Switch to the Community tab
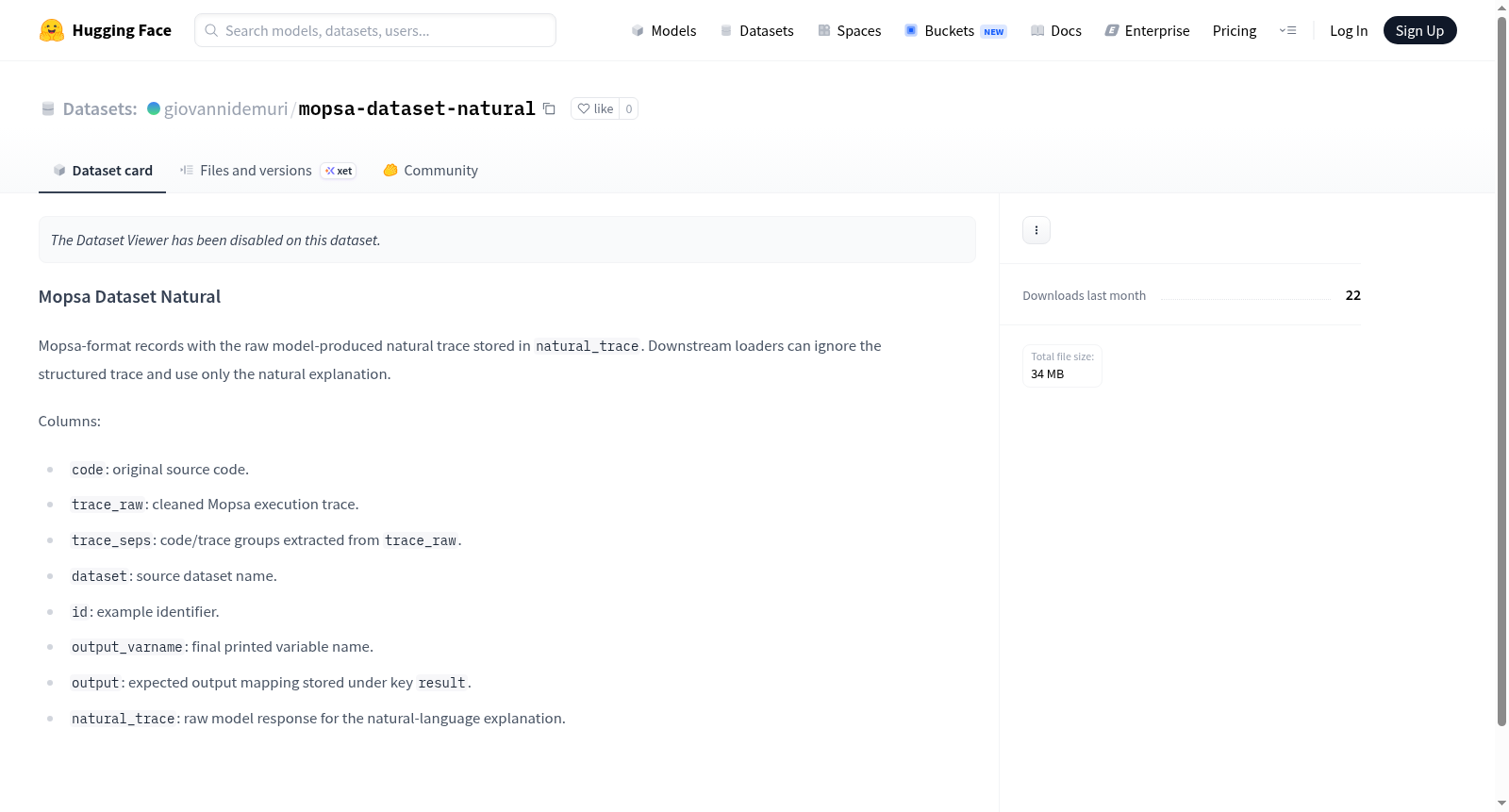This screenshot has width=1509, height=812. pos(430,171)
